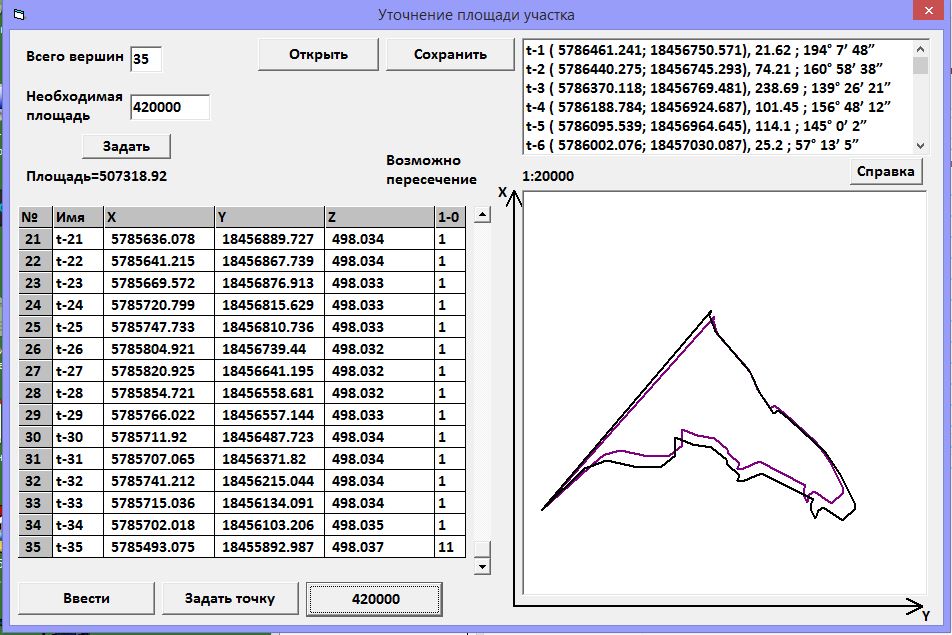Click the table scrollbar up arrow

pos(482,214)
